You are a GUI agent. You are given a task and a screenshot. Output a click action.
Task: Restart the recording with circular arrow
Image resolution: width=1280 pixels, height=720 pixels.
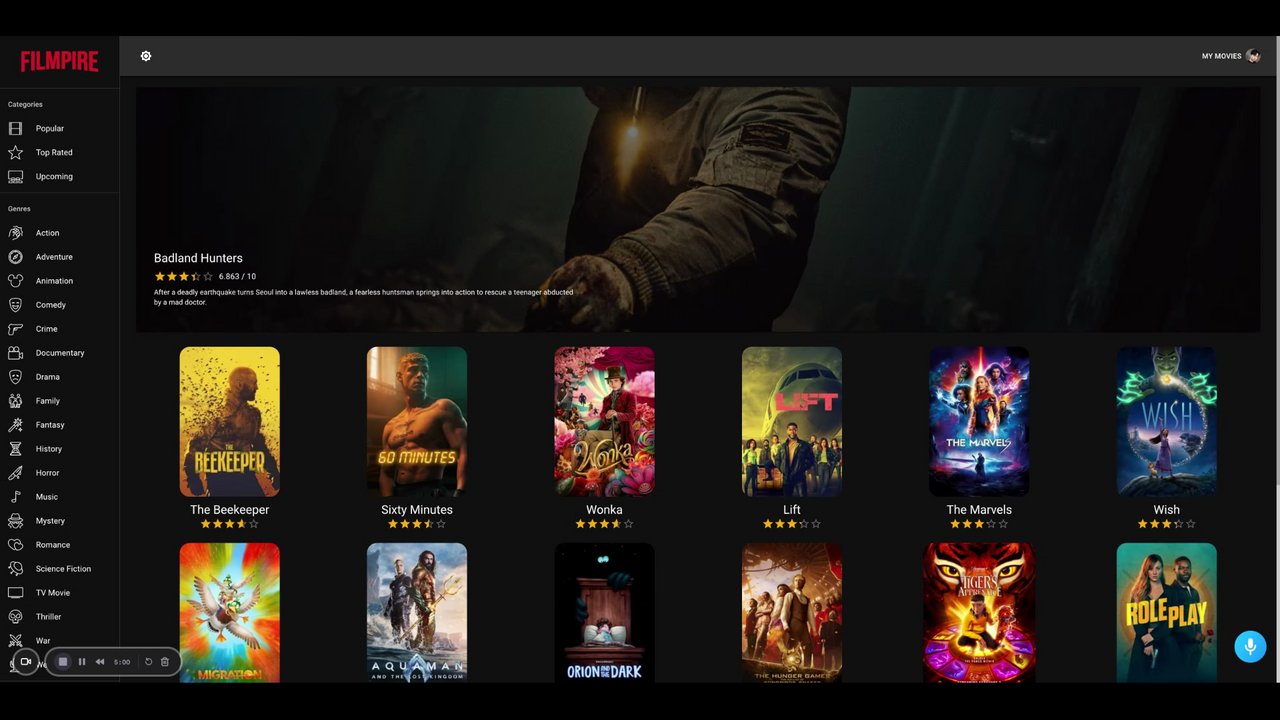pyautogui.click(x=148, y=662)
